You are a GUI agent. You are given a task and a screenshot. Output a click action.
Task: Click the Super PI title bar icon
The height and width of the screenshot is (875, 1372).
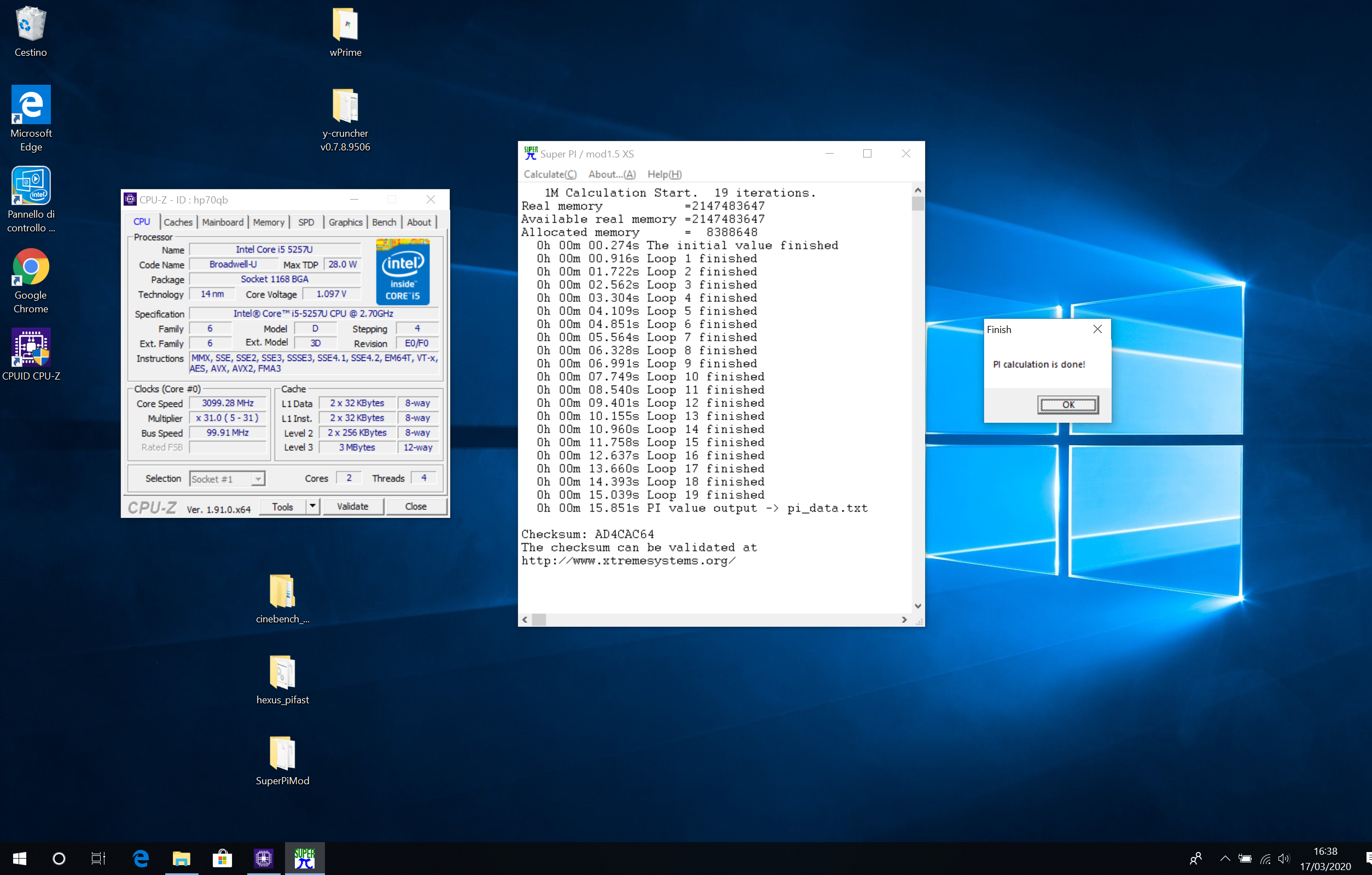[531, 154]
